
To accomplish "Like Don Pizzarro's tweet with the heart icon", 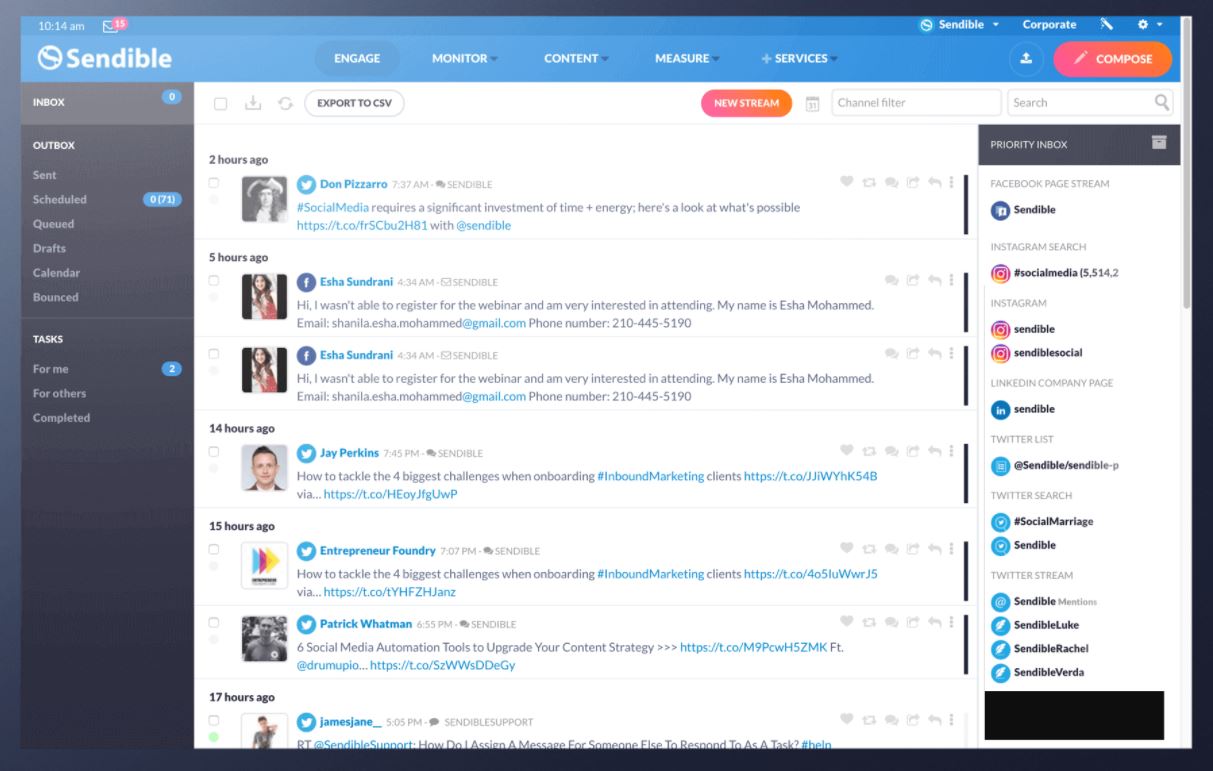I will point(847,182).
